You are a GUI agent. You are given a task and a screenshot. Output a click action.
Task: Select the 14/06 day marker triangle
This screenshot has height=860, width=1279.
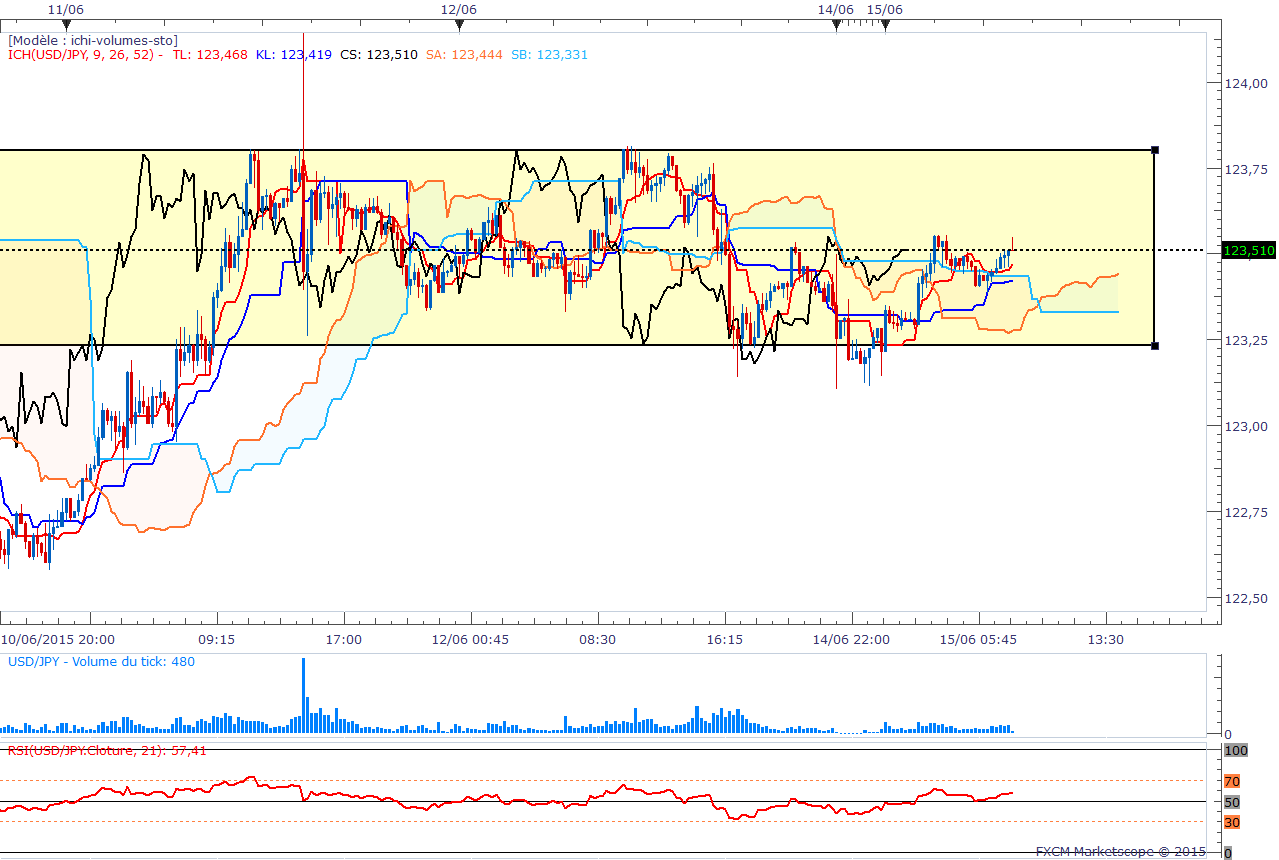pos(835,24)
